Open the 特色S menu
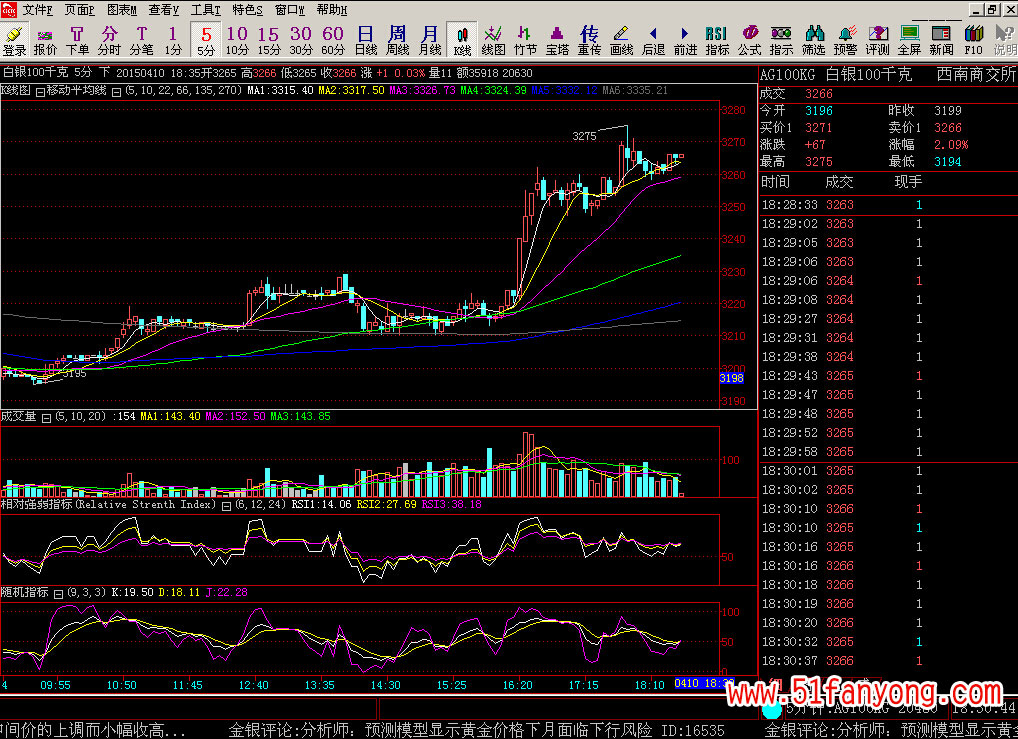Image resolution: width=1018 pixels, height=739 pixels. (248, 10)
